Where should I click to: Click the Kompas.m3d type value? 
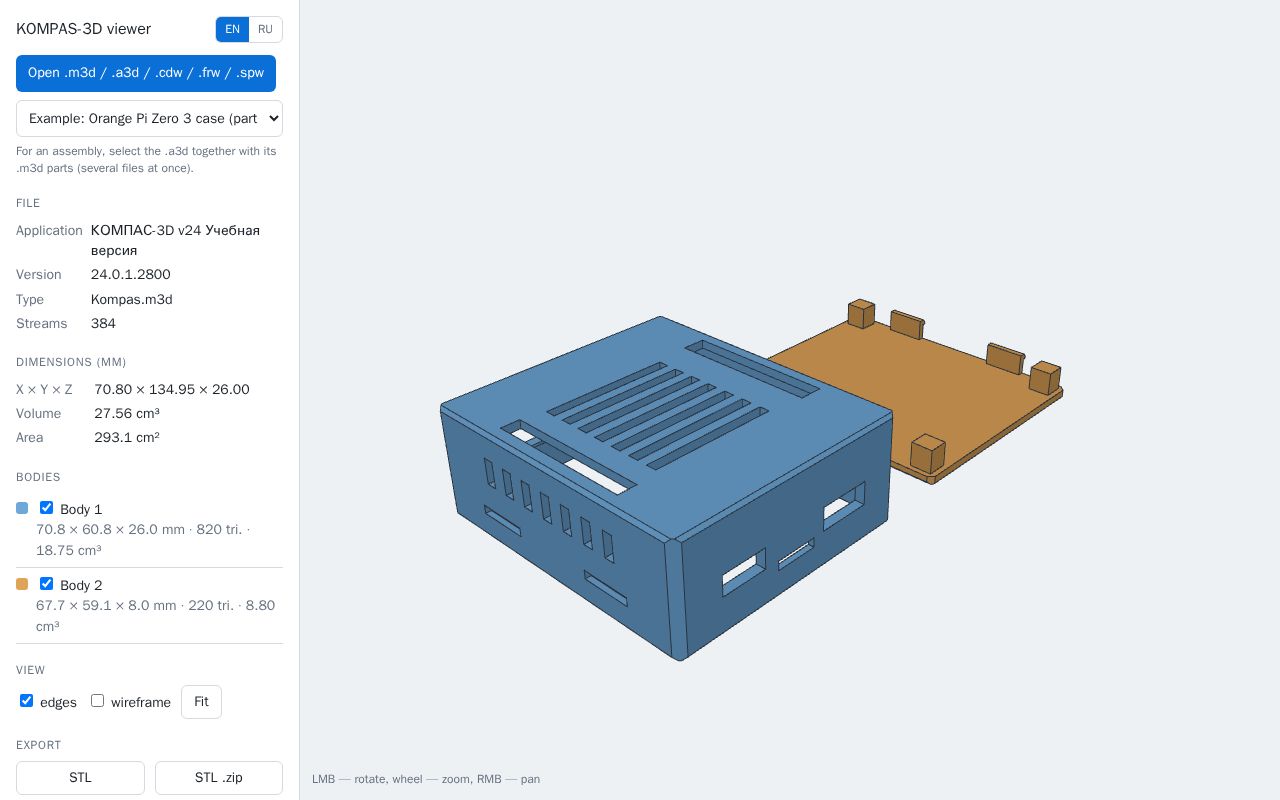click(x=132, y=300)
